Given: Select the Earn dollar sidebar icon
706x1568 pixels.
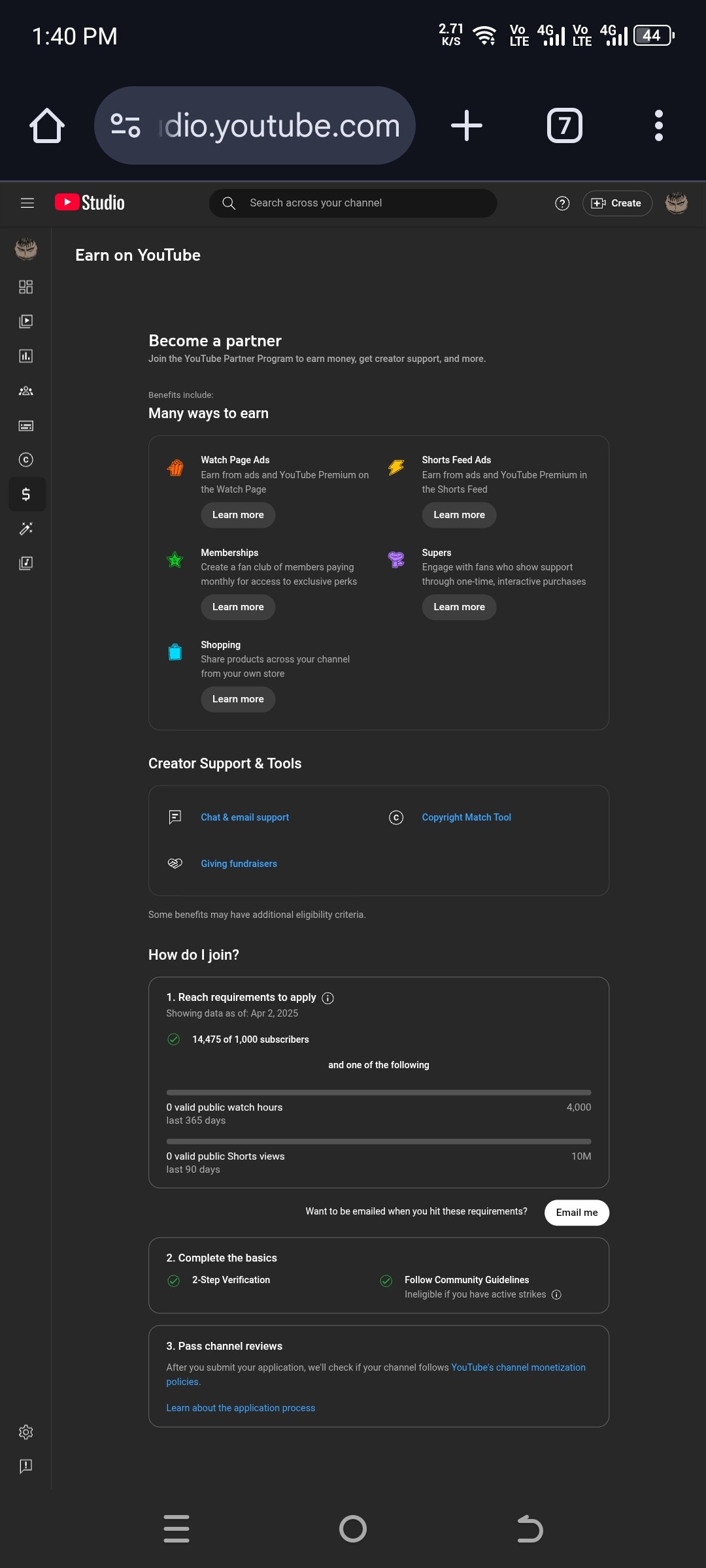Looking at the screenshot, I should [26, 495].
